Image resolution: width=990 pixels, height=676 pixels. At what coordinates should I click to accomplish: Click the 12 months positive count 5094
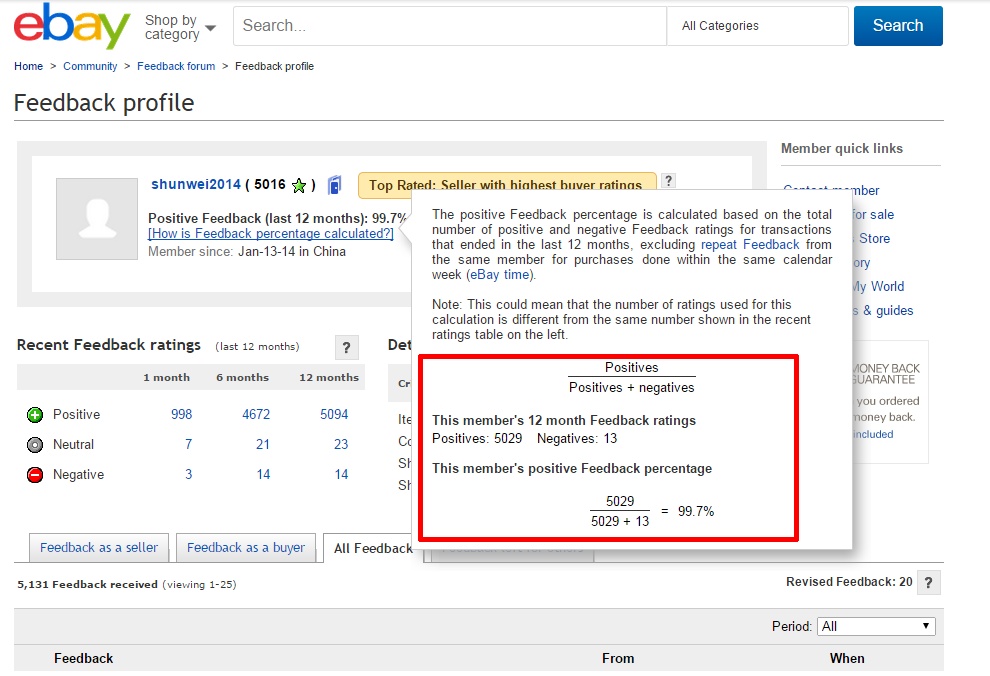point(334,415)
